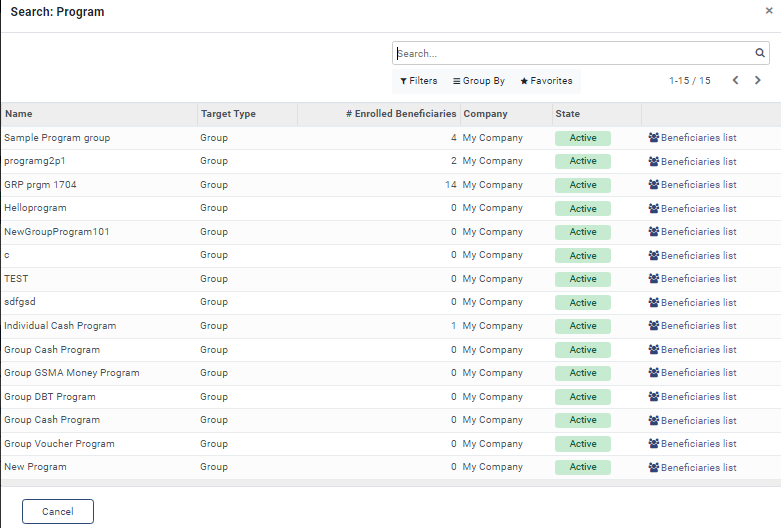Click the Cancel button
The width and height of the screenshot is (781, 528).
58,512
